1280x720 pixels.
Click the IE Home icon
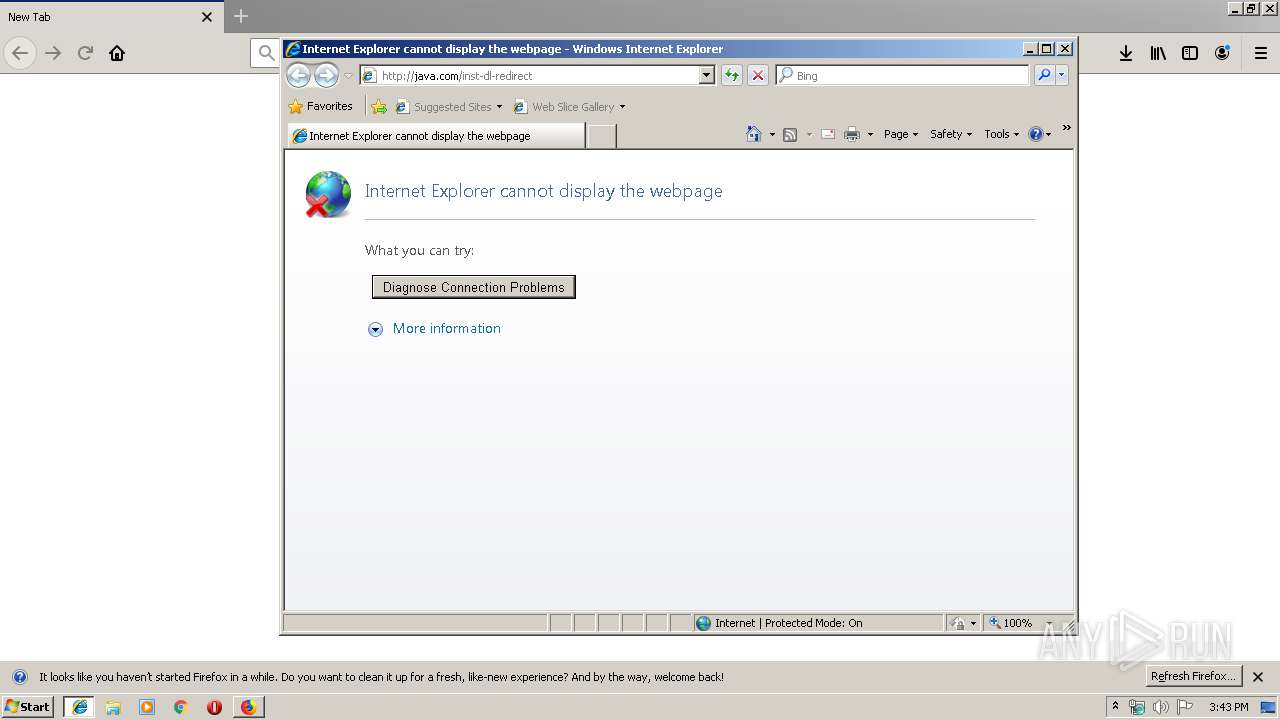pyautogui.click(x=754, y=134)
